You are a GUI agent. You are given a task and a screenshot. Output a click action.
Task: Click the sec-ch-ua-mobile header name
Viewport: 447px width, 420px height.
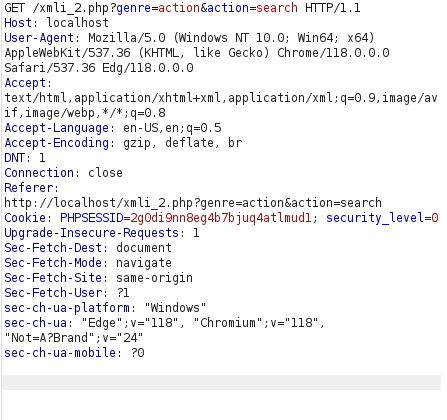point(60,353)
